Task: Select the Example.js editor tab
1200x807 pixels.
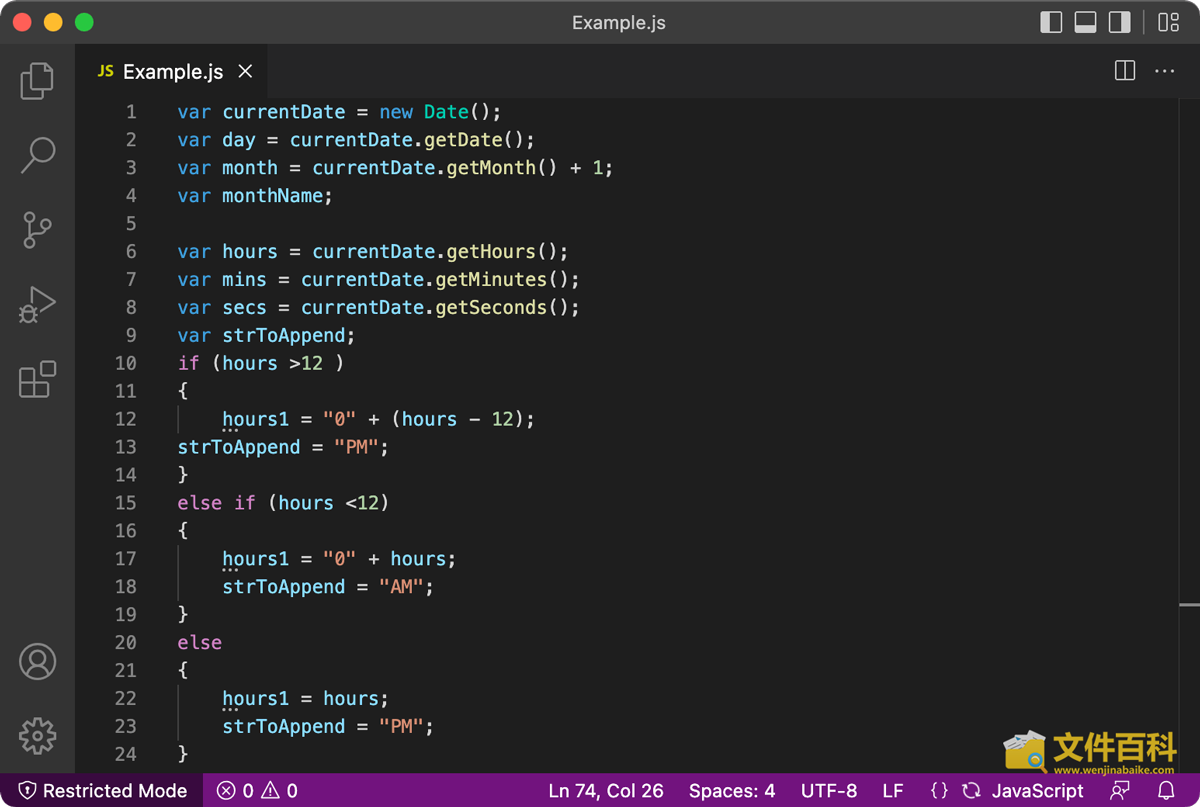Action: (x=172, y=72)
